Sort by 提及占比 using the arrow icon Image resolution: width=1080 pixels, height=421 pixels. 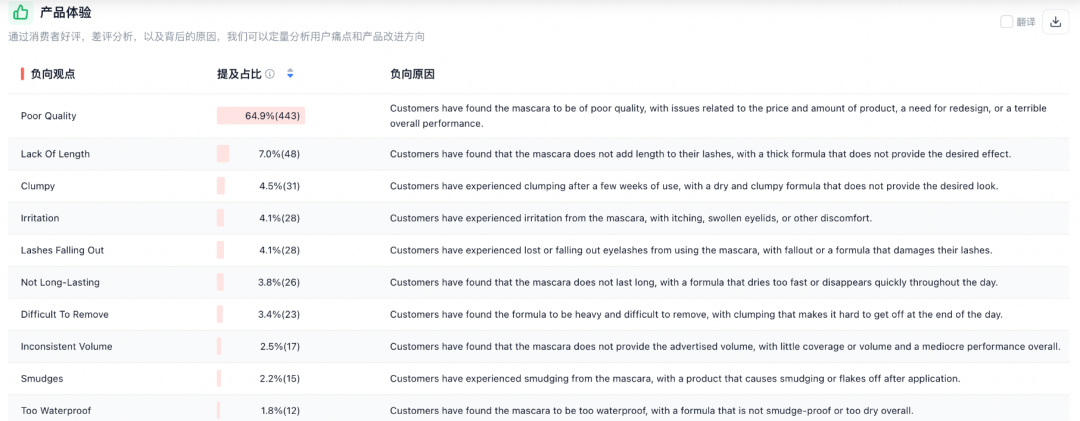click(290, 74)
